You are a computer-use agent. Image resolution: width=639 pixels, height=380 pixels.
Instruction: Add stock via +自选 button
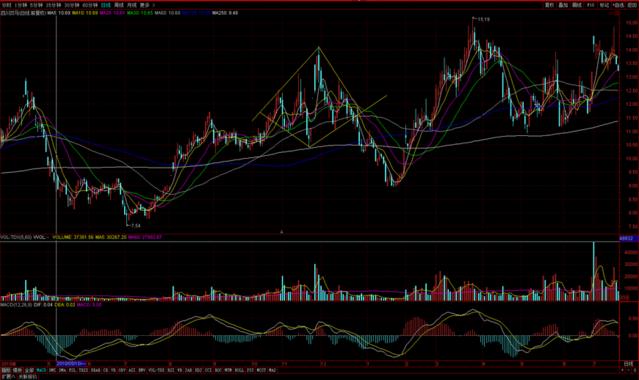(x=619, y=5)
